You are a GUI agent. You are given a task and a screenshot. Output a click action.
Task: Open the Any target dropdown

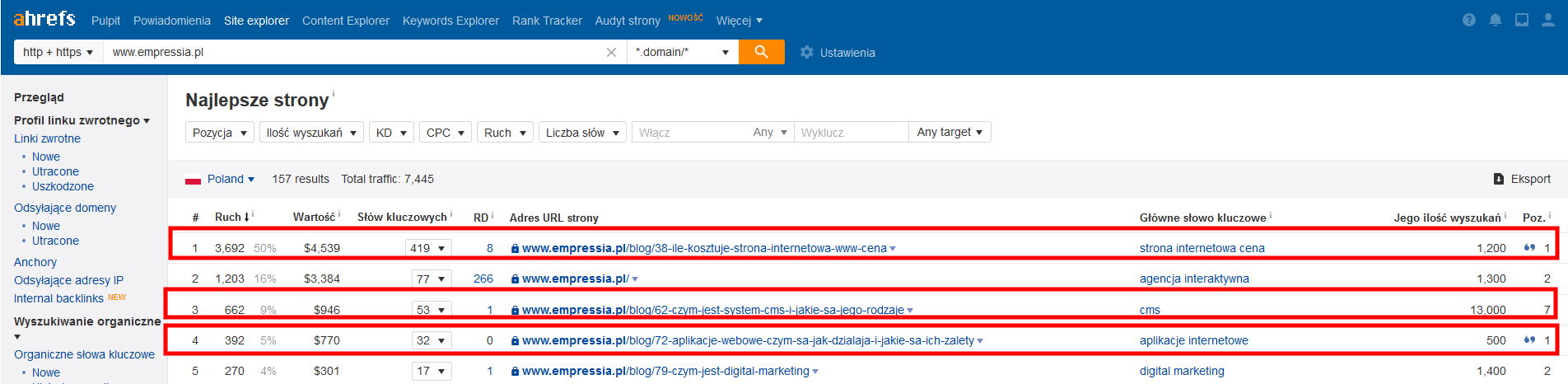click(x=950, y=132)
